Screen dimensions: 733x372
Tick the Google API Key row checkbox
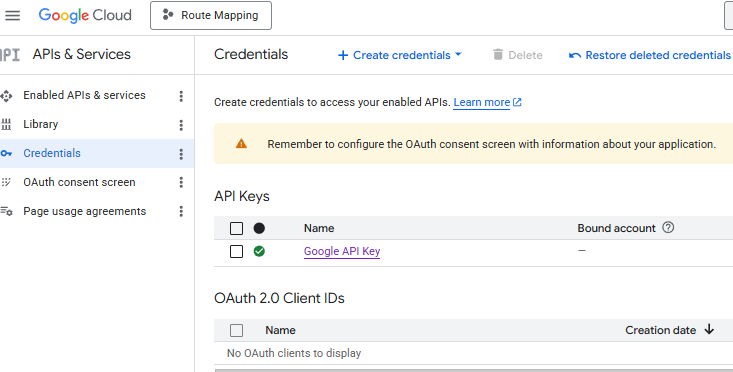(x=237, y=251)
